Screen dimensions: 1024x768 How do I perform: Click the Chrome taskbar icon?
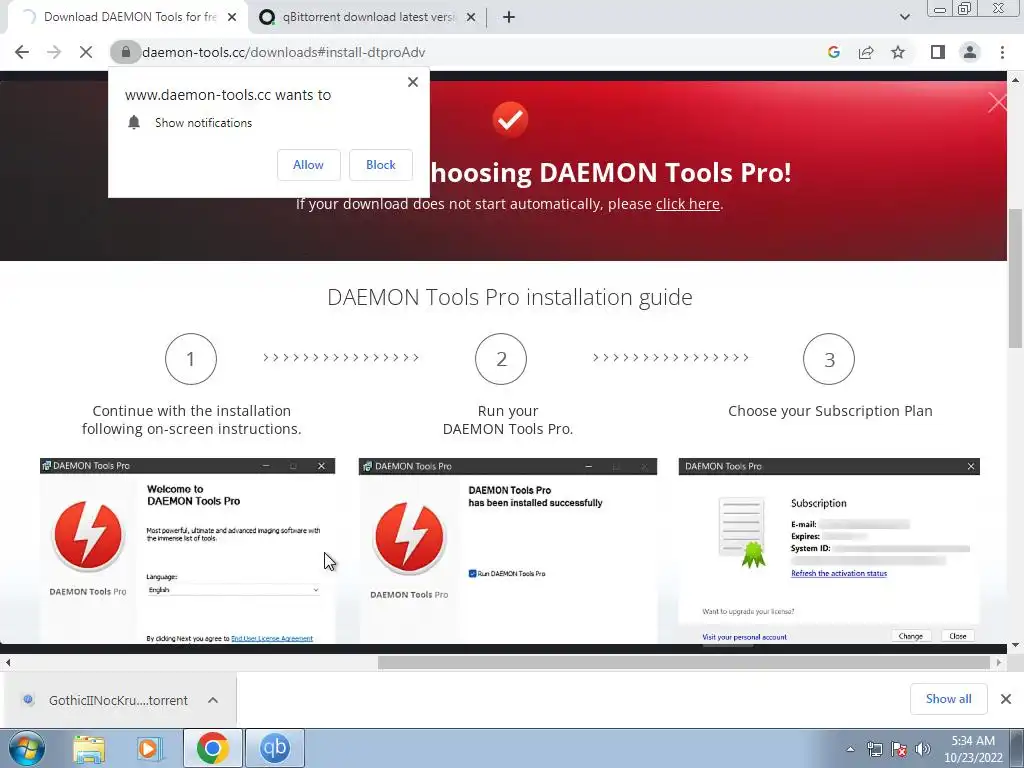212,748
